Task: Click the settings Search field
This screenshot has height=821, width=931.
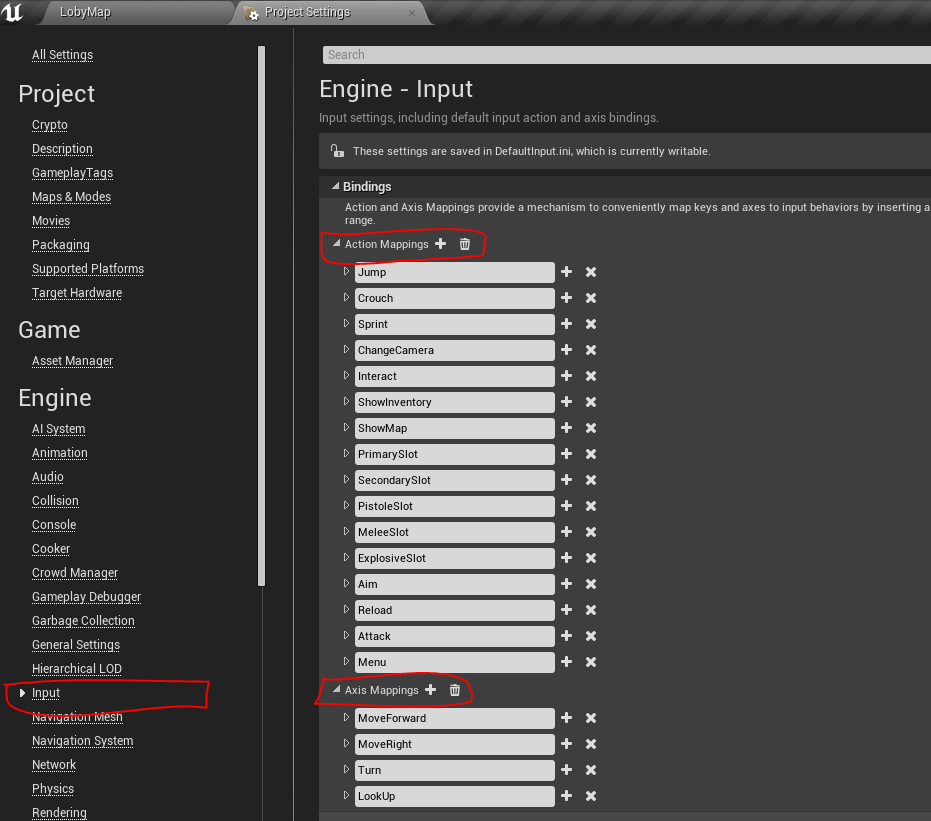Action: [626, 55]
